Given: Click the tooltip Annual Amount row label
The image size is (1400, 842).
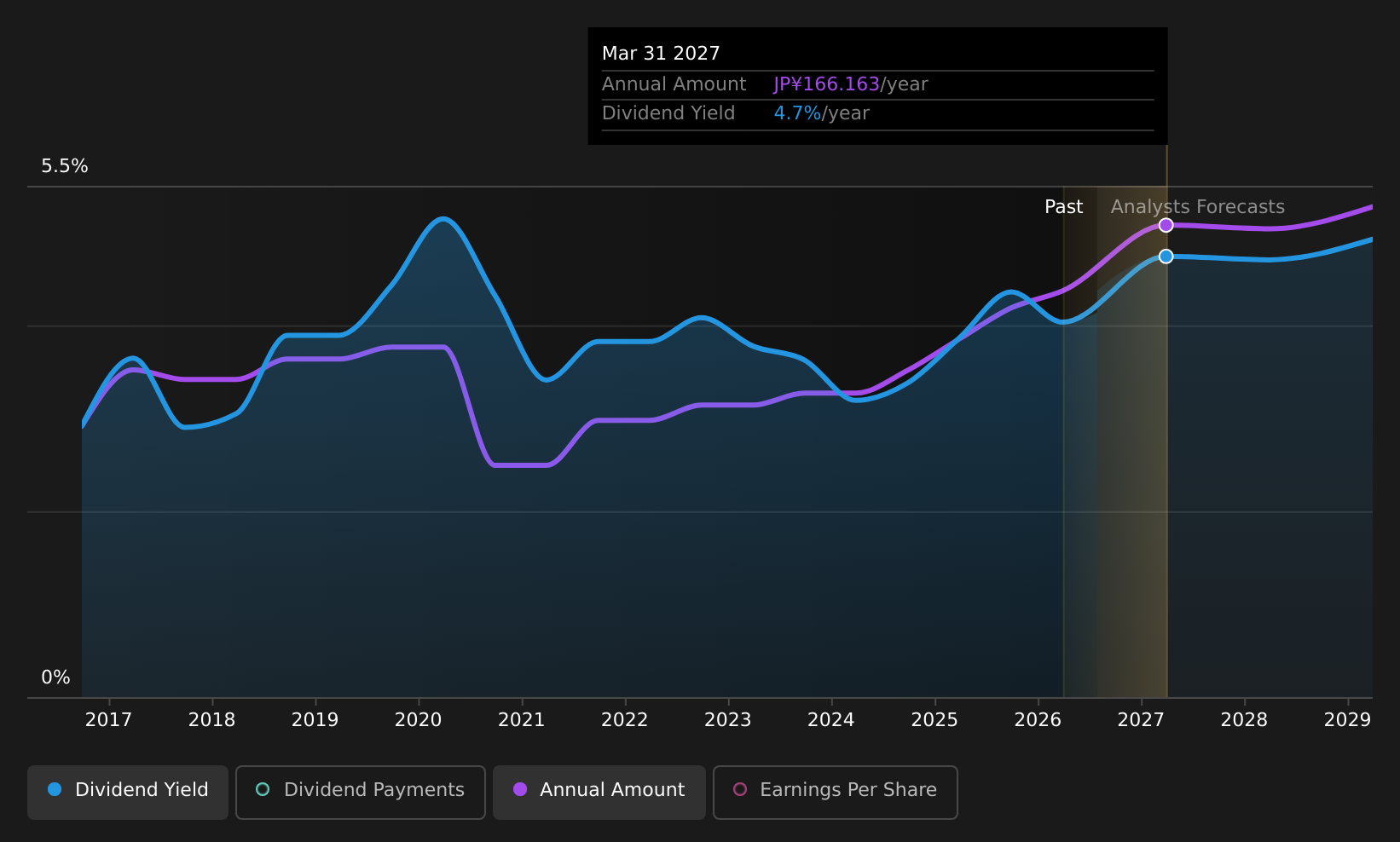Looking at the screenshot, I should pyautogui.click(x=674, y=84).
